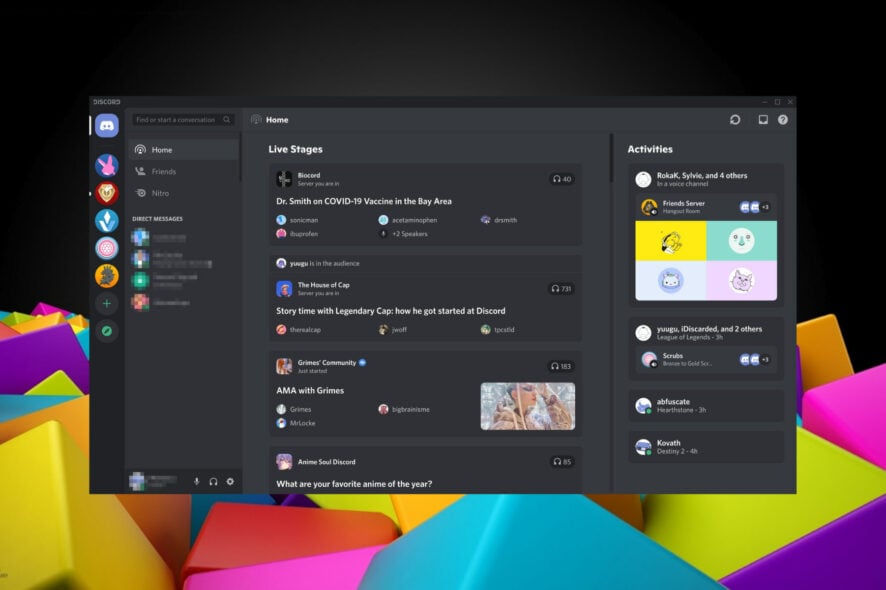
Task: Deafen with the headphones icon
Action: coord(213,481)
